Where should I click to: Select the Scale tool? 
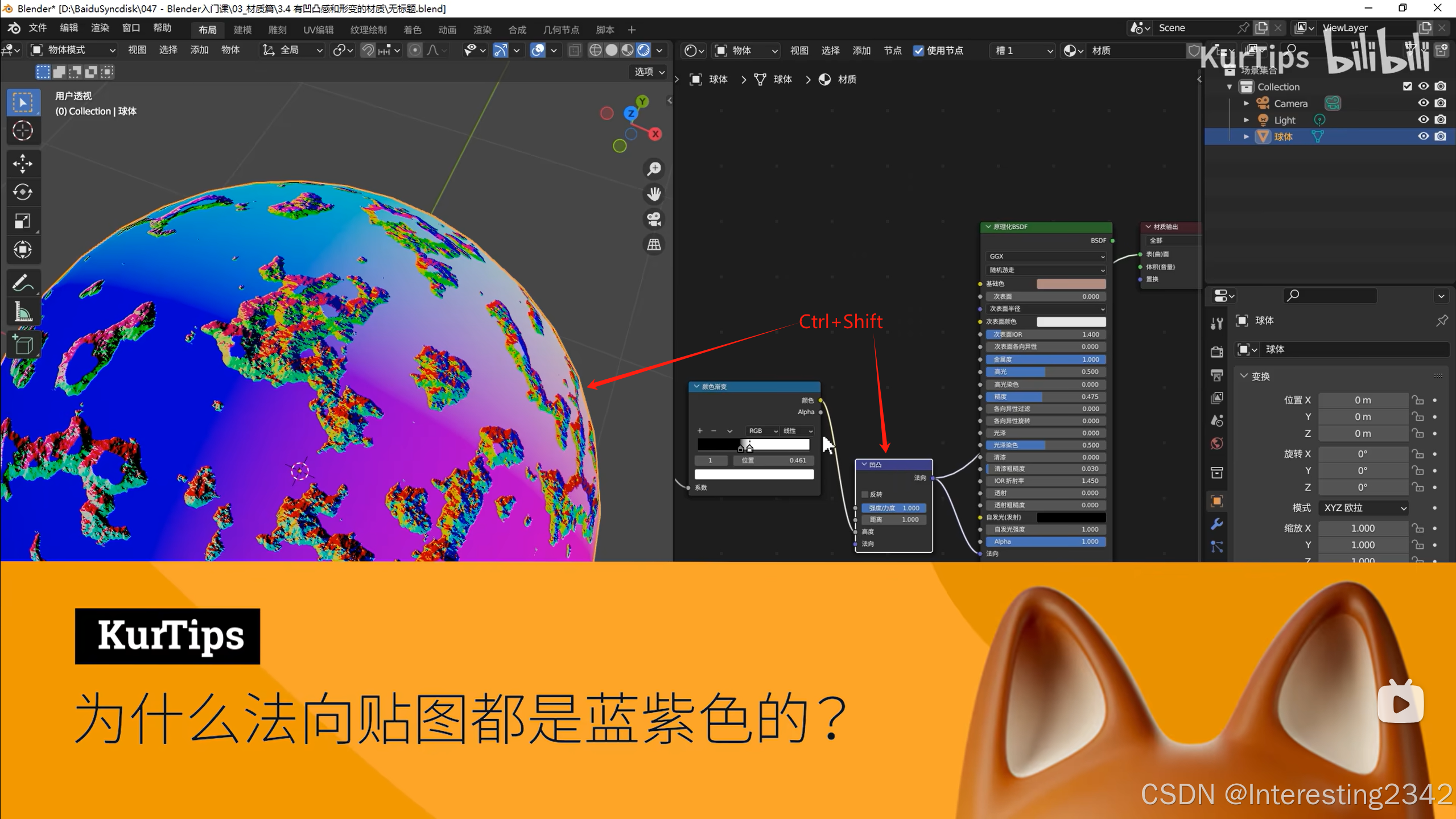click(x=23, y=221)
